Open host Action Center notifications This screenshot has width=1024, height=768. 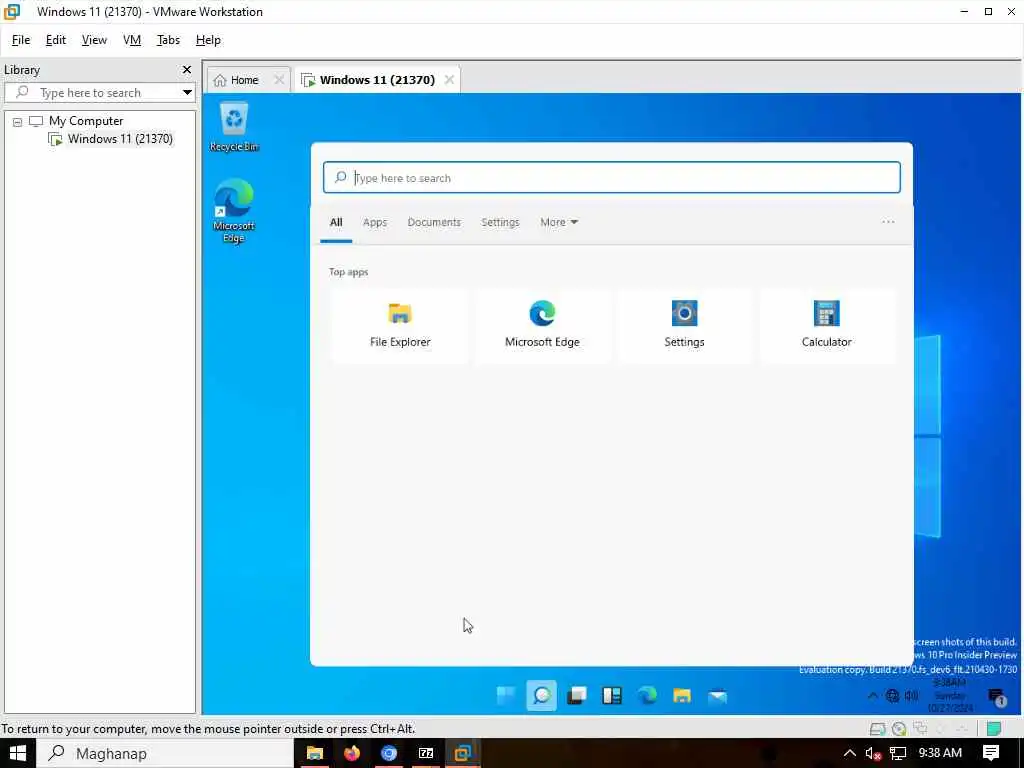(991, 753)
